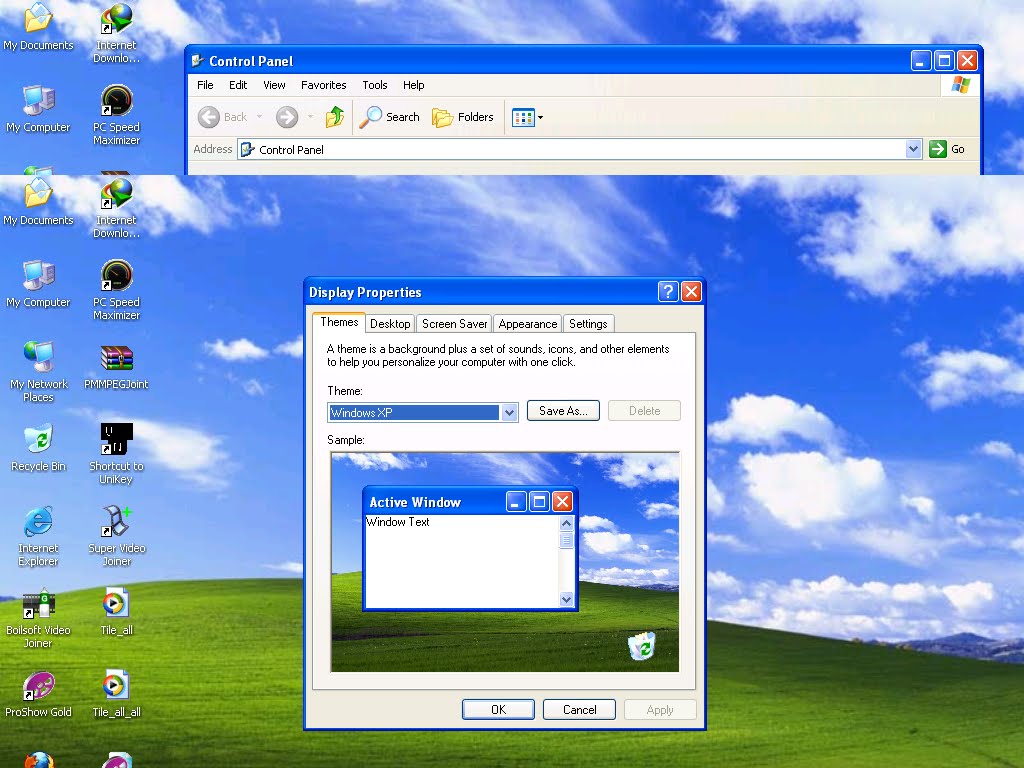Image resolution: width=1024 pixels, height=768 pixels.
Task: Close the Display Properties dialog
Action: pyautogui.click(x=691, y=291)
